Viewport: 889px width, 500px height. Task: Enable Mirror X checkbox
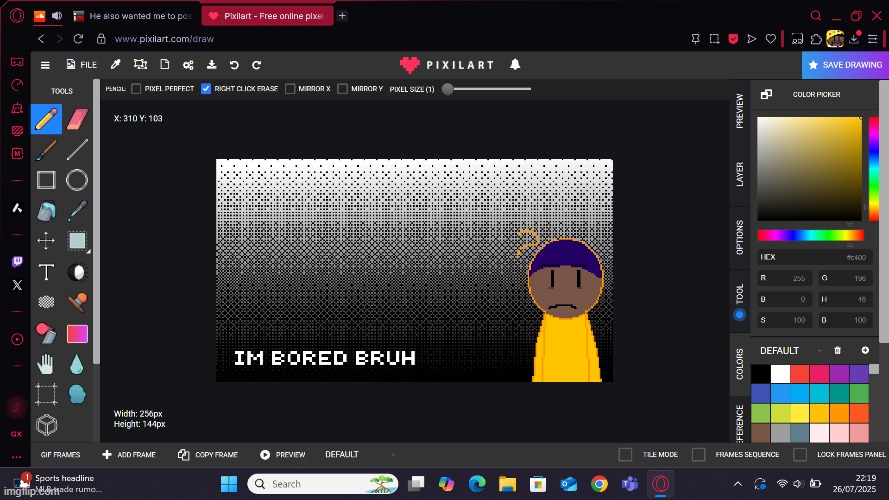290,89
